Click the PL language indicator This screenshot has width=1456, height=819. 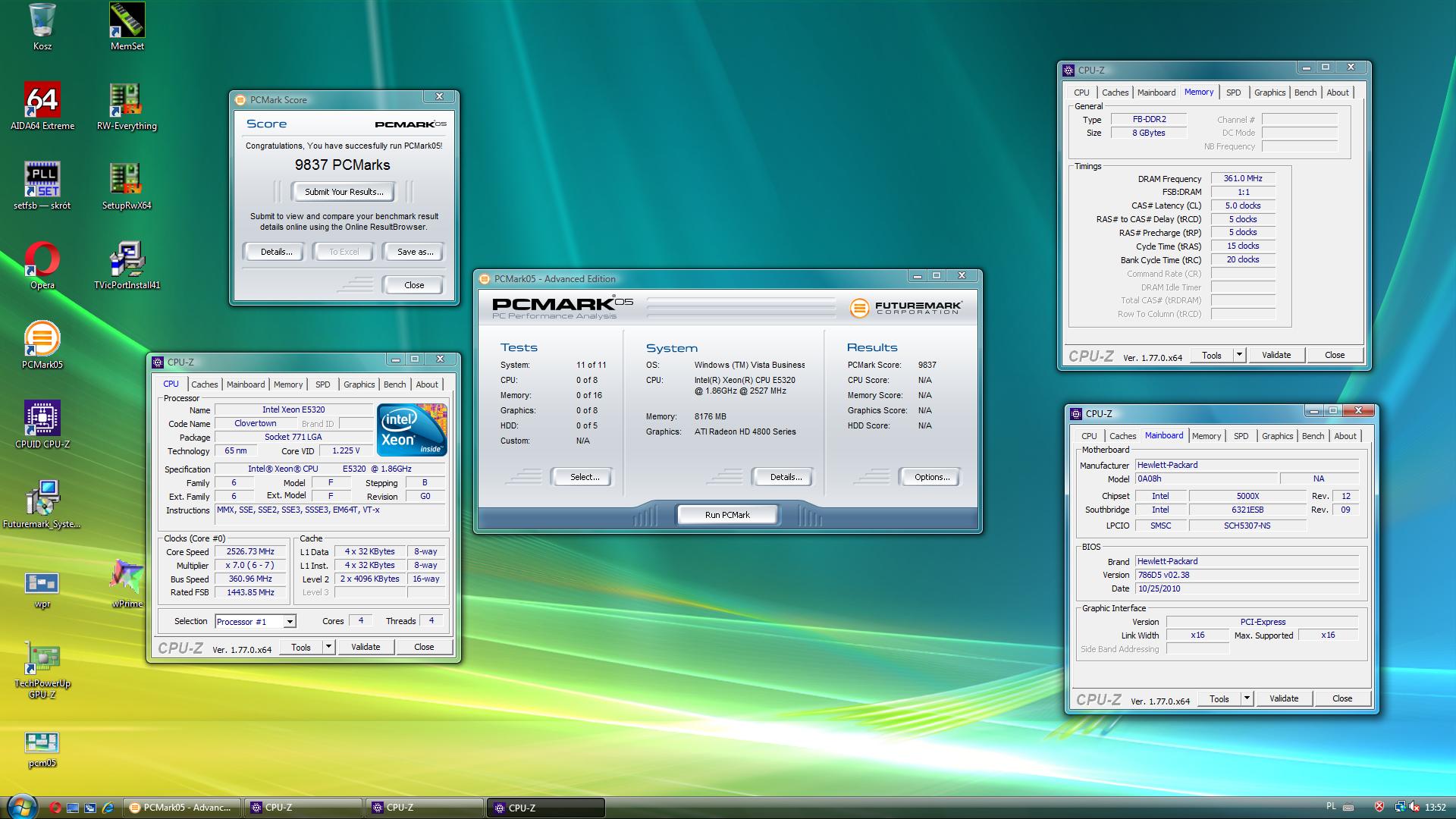point(1332,807)
